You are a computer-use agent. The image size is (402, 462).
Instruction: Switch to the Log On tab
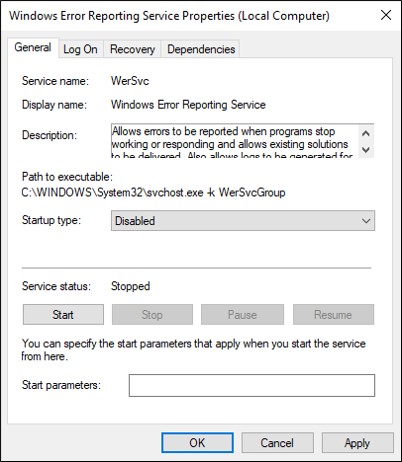[80, 49]
